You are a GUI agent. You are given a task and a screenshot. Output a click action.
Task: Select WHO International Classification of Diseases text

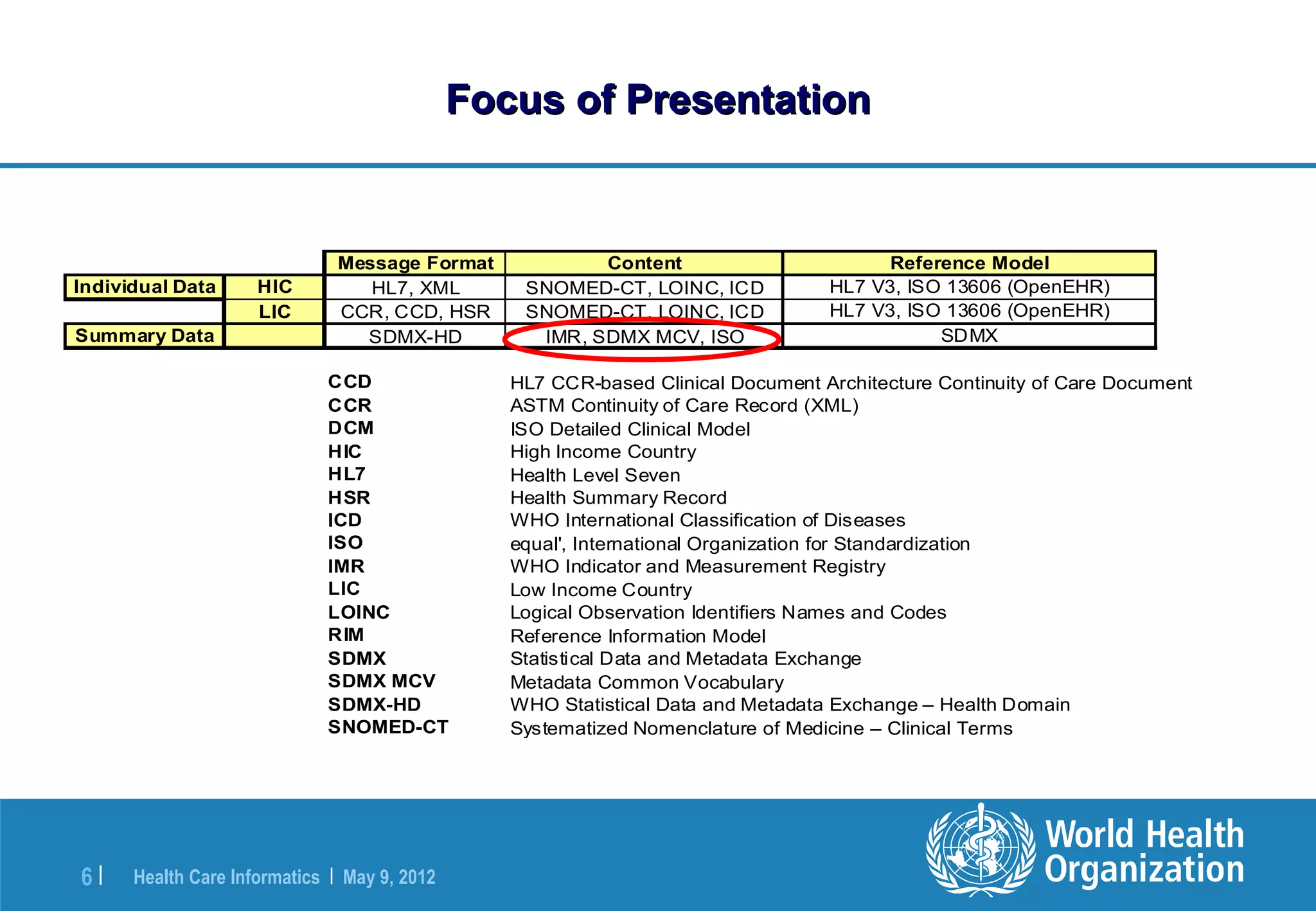[707, 520]
